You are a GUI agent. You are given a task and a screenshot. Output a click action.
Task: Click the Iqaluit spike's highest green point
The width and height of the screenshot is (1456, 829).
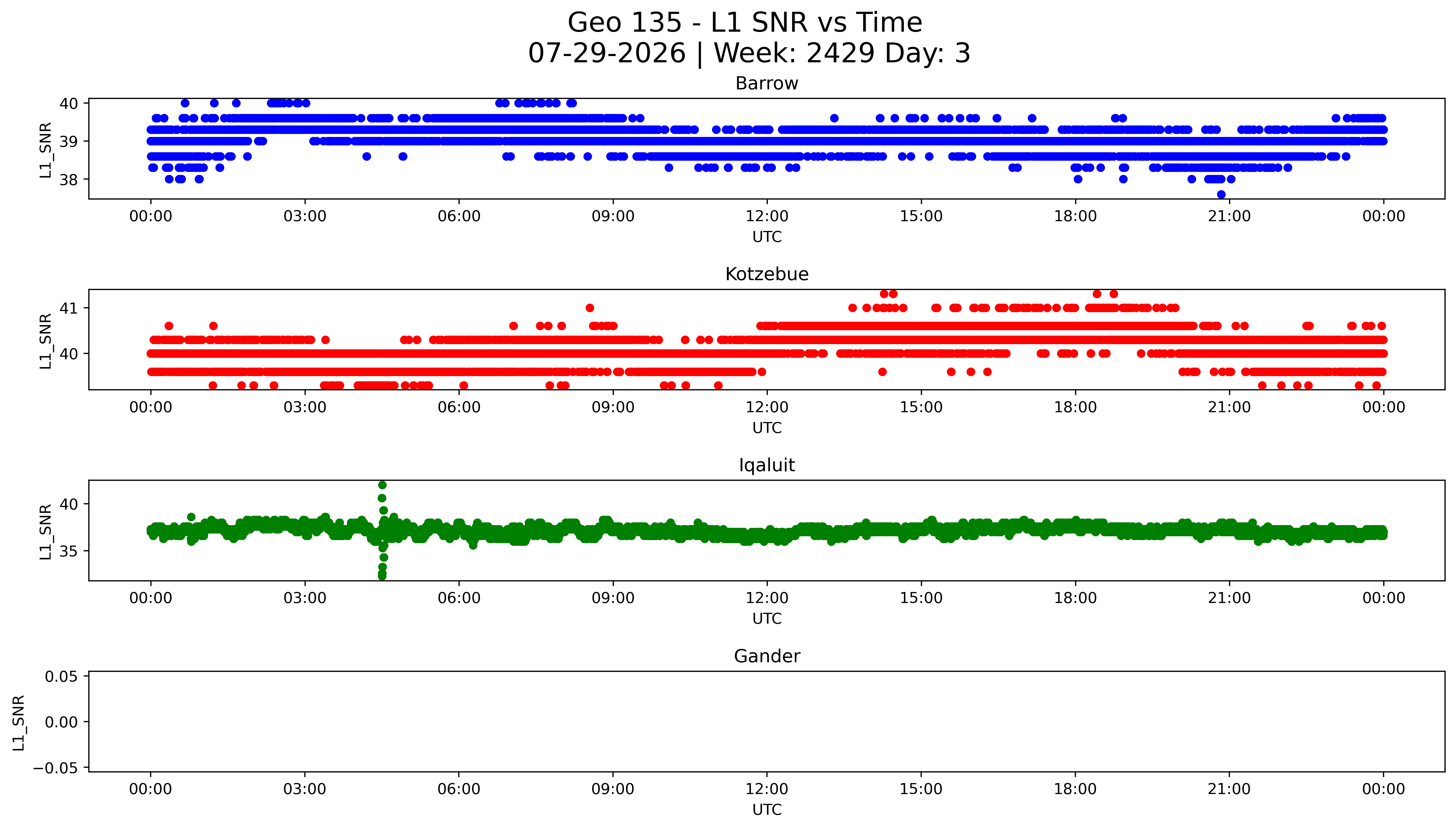[x=382, y=485]
